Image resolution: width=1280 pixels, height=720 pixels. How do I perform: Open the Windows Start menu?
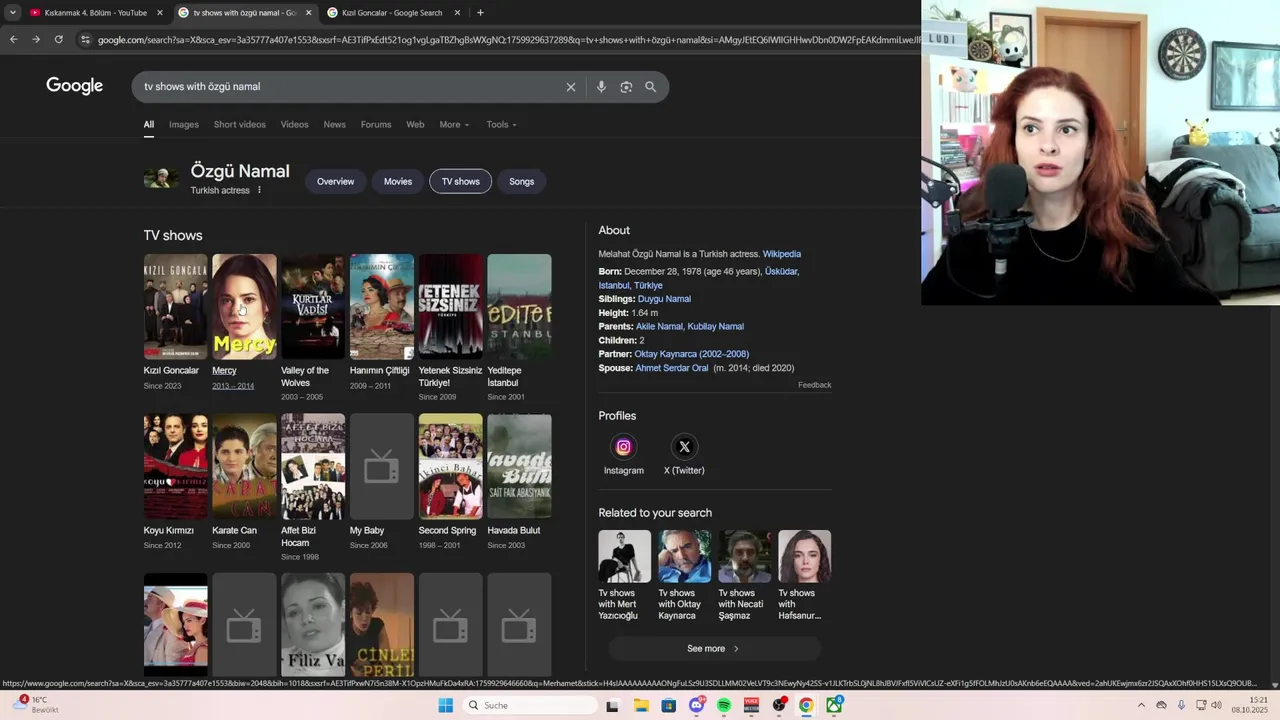445,705
